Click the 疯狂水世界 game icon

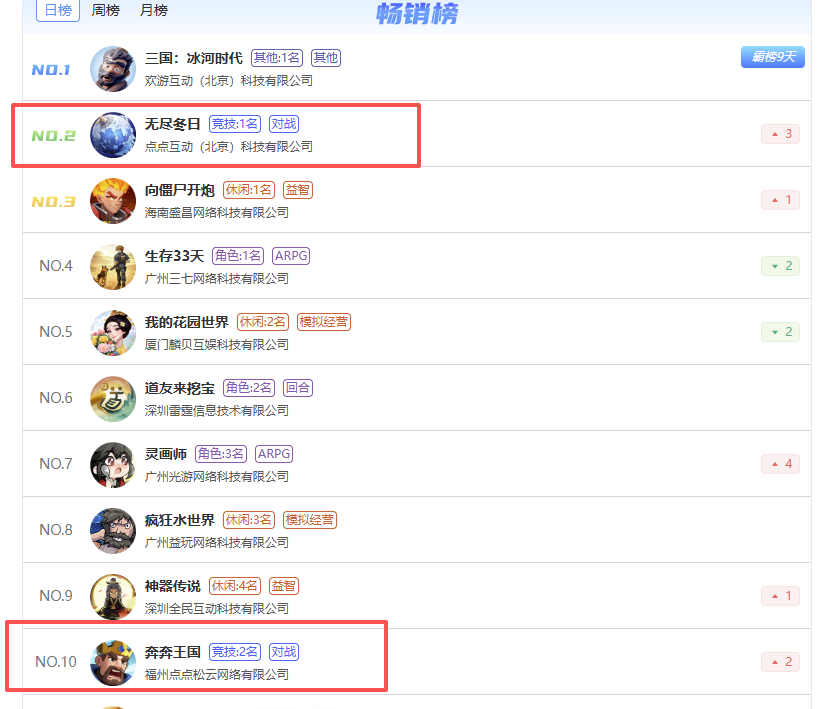pos(113,530)
